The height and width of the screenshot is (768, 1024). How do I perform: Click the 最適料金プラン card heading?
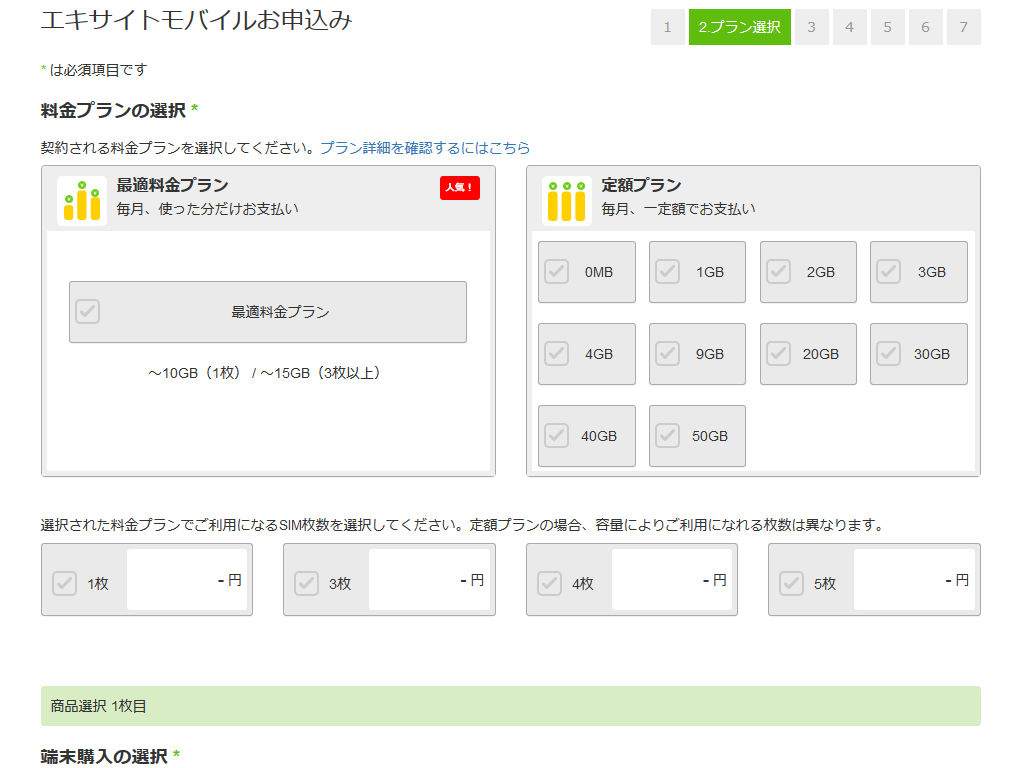click(x=172, y=185)
